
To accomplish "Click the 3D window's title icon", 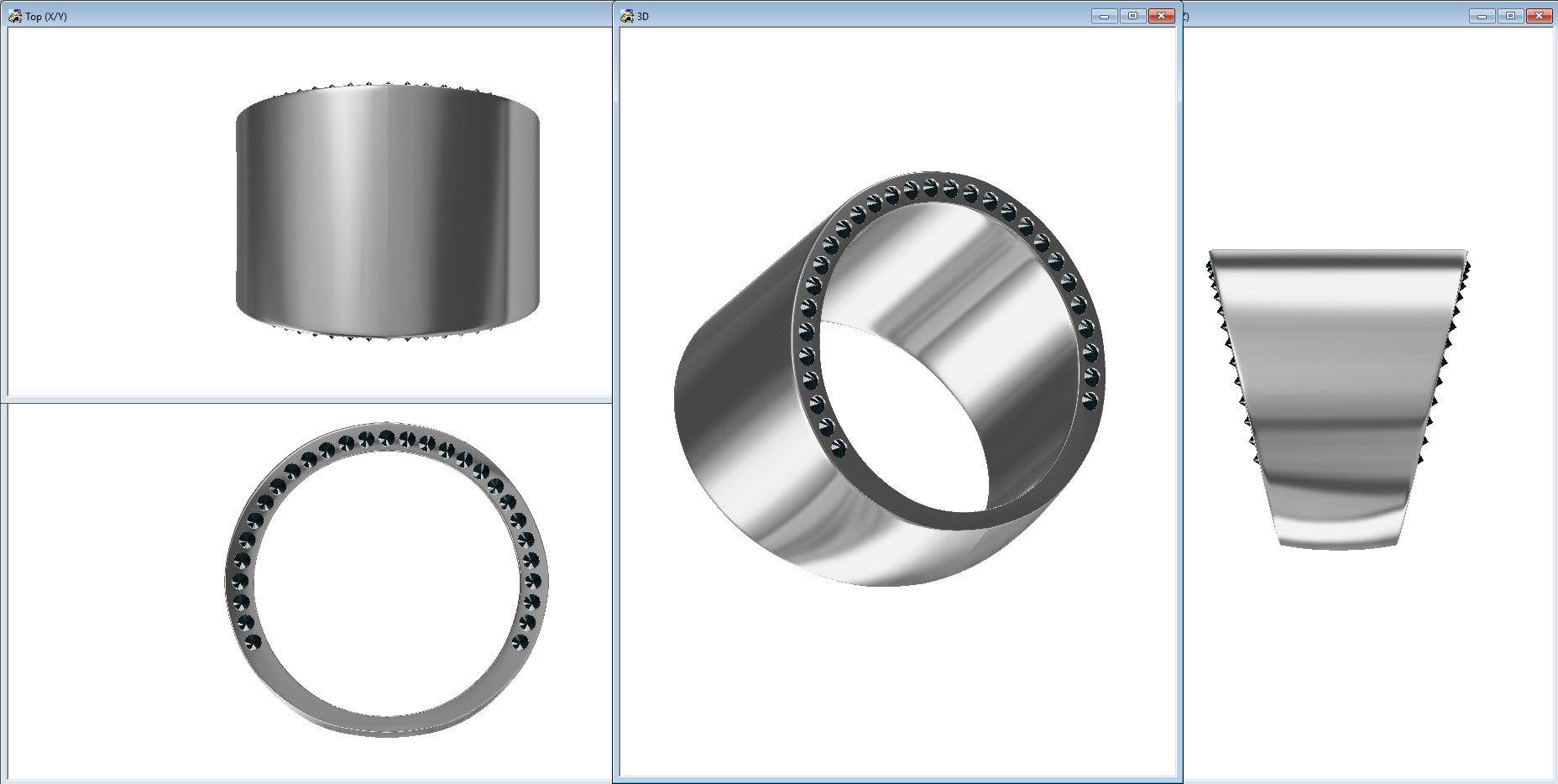I will [x=627, y=16].
